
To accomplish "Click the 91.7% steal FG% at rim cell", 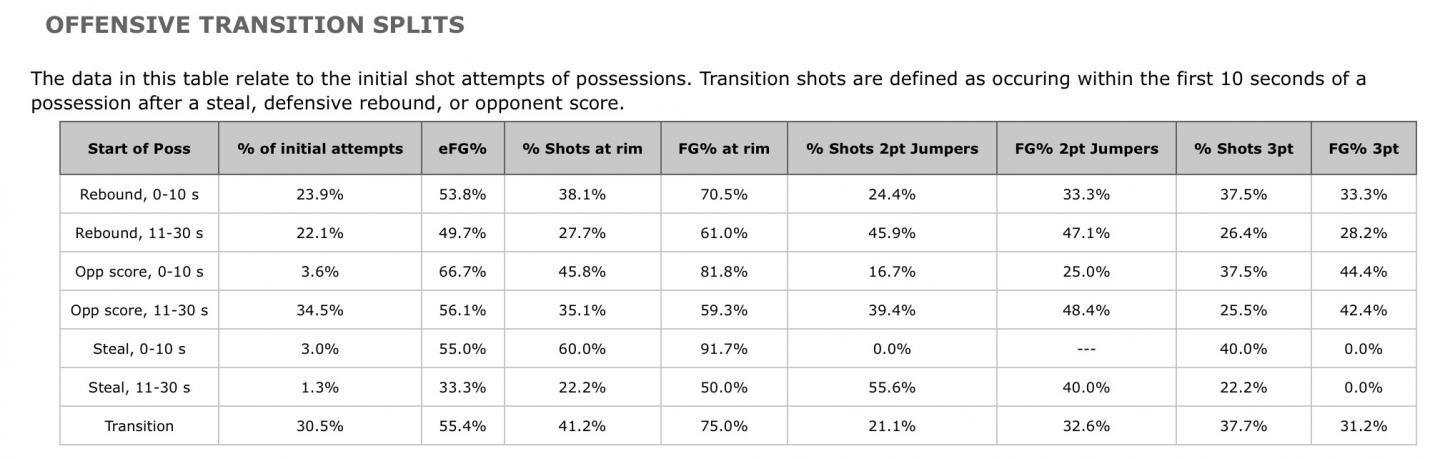I will click(x=724, y=349).
